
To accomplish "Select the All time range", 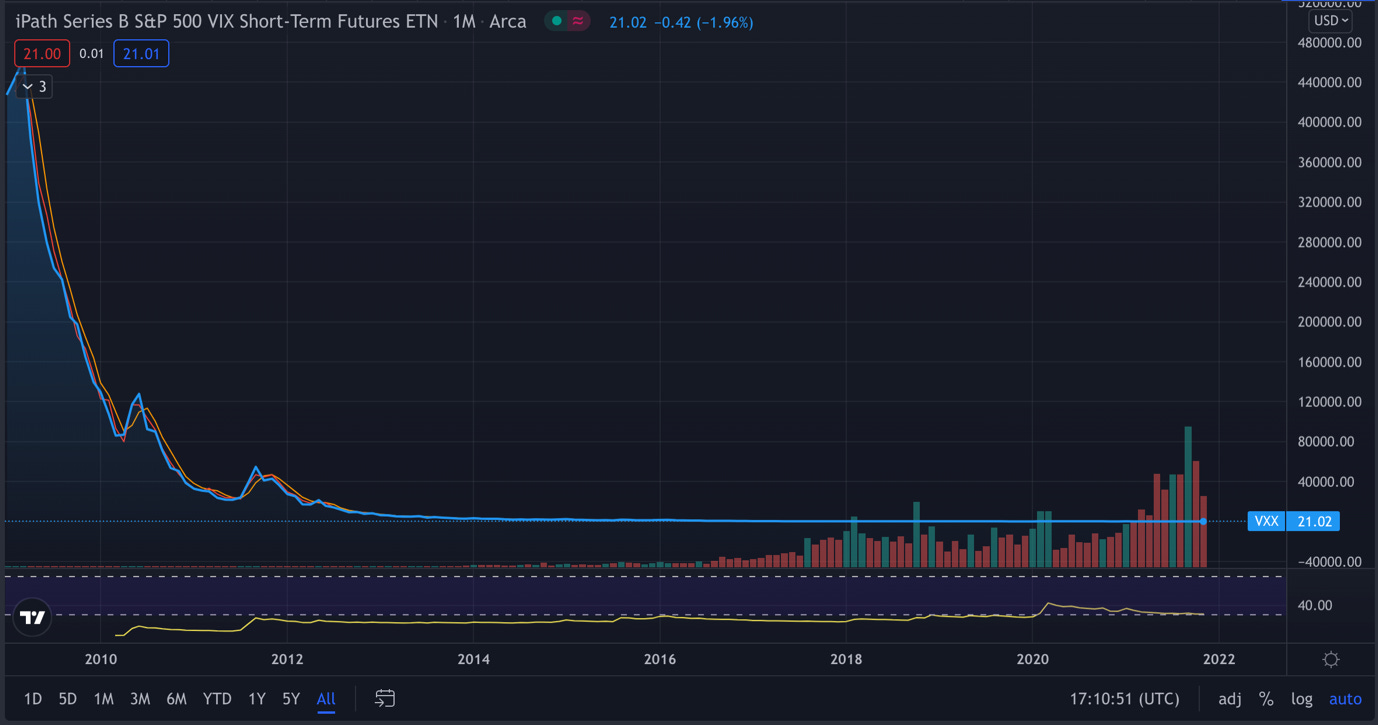I will click(x=326, y=699).
